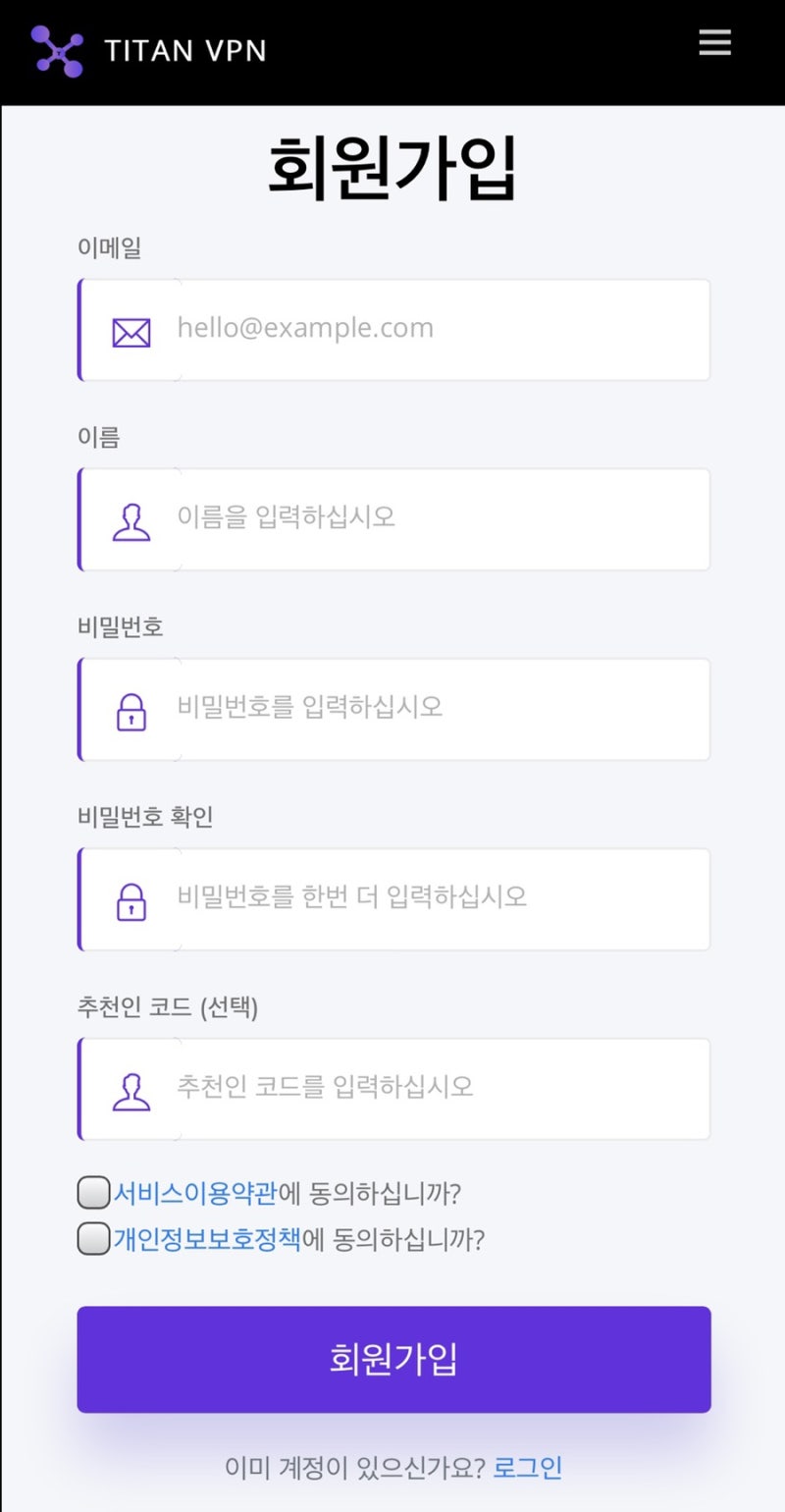This screenshot has width=785, height=1512.
Task: Open the 서비스이용약관 terms link
Action: point(196,1194)
